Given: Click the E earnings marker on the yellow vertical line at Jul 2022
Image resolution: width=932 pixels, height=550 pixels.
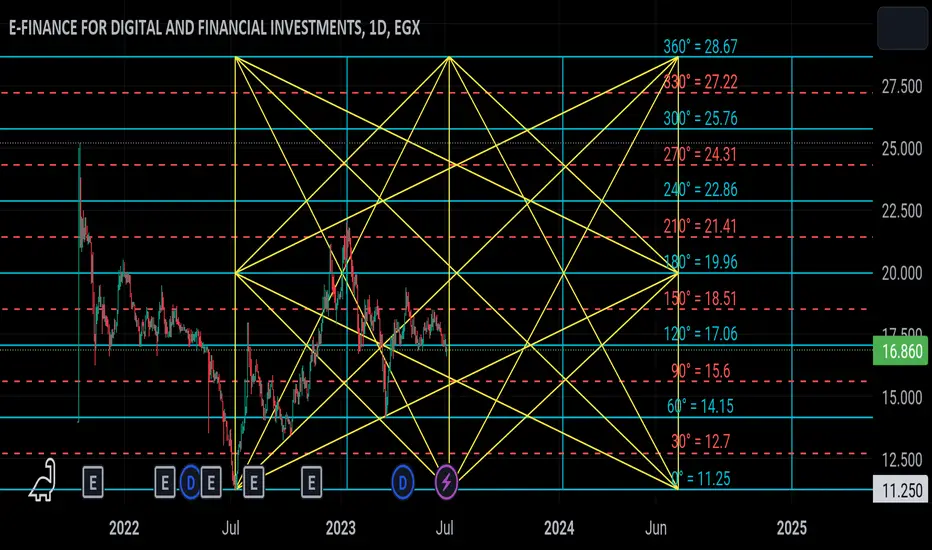Looking at the screenshot, I should pos(254,482).
